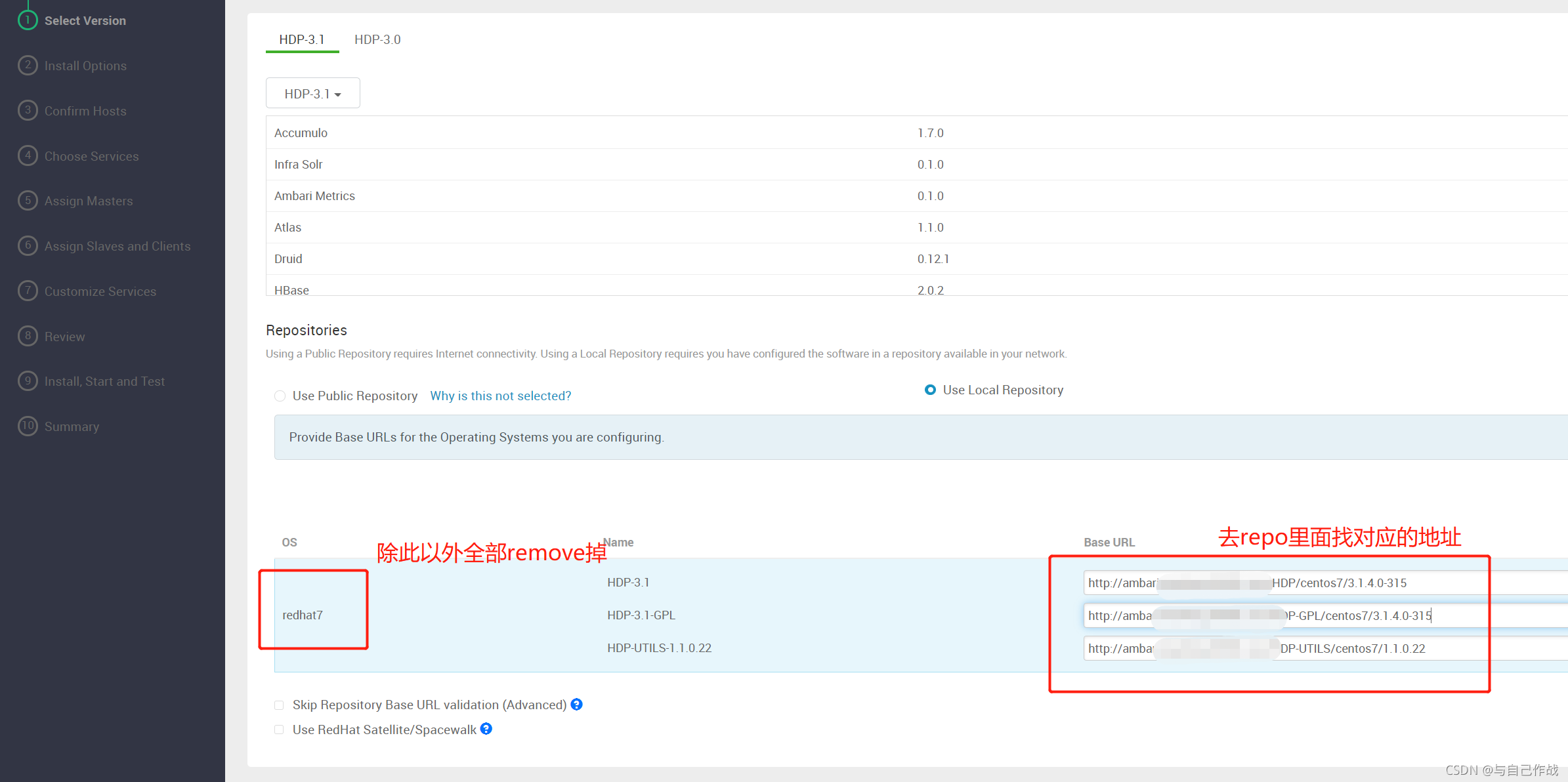Switch to the HDP-3.1 tab
The width and height of the screenshot is (1568, 782).
click(x=302, y=39)
